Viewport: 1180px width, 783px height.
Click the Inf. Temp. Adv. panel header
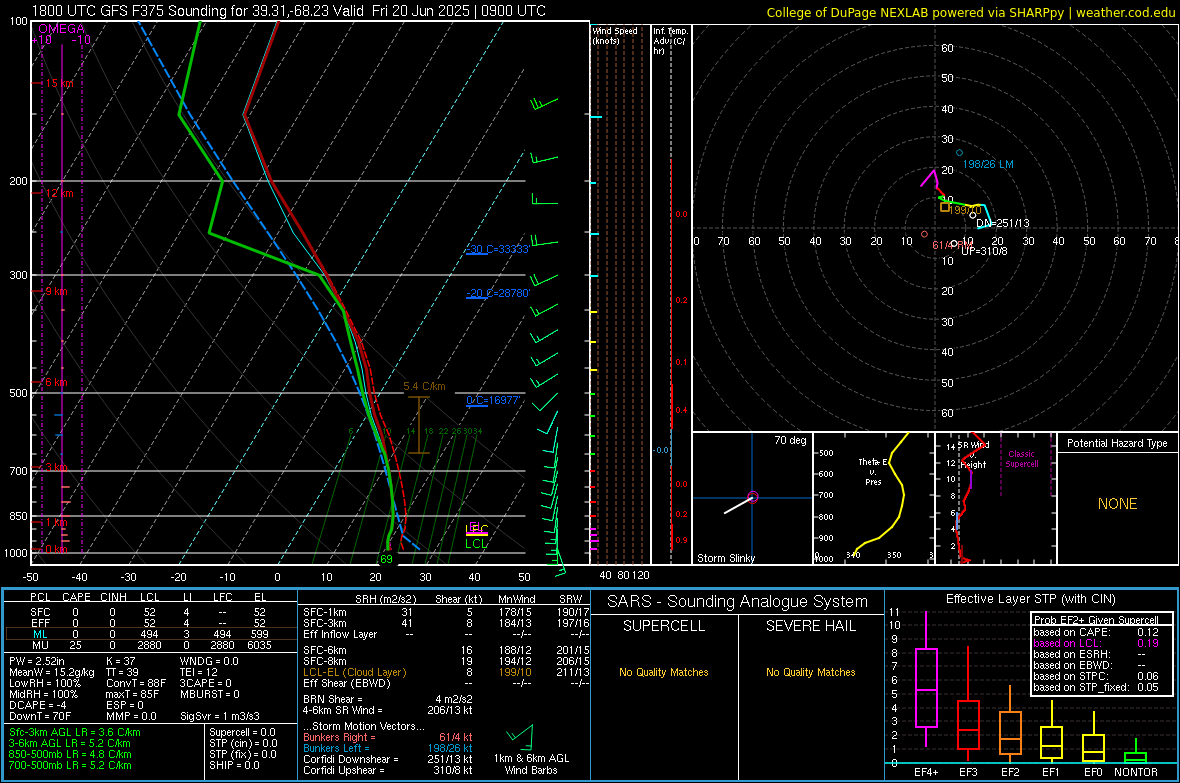(670, 41)
